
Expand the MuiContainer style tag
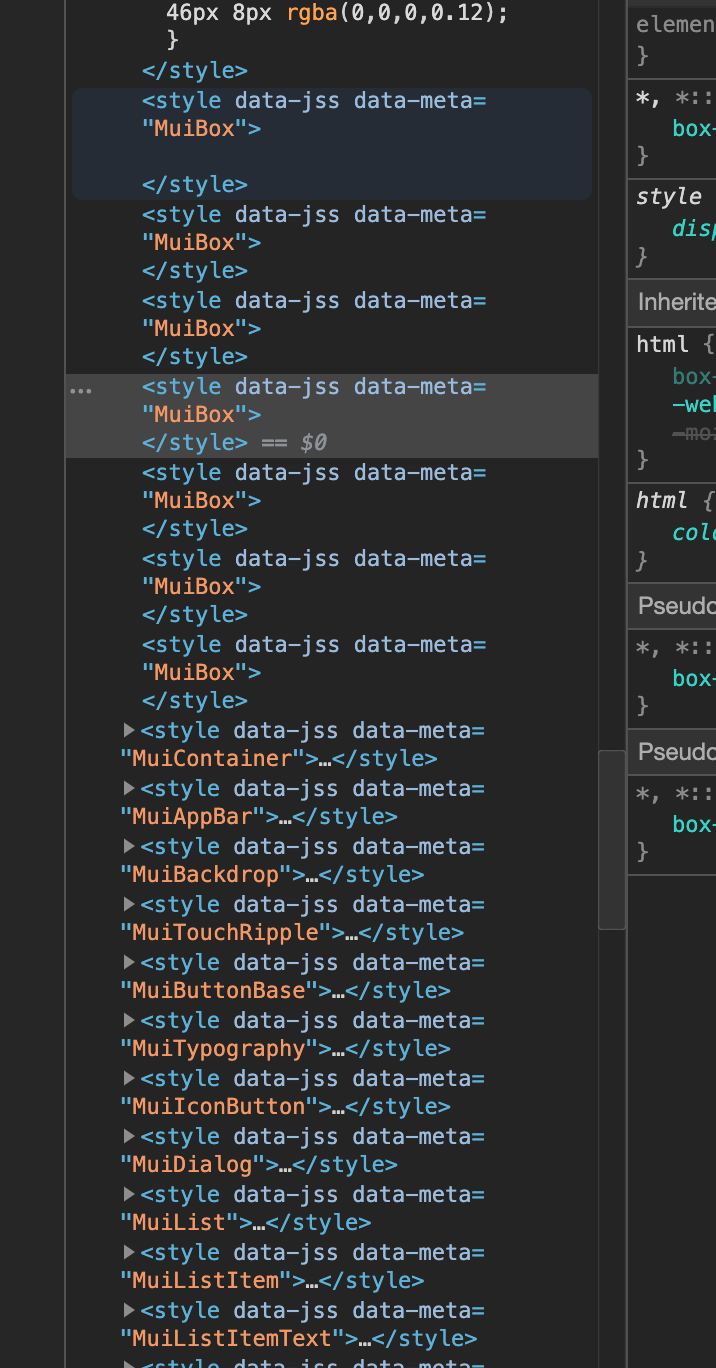129,730
